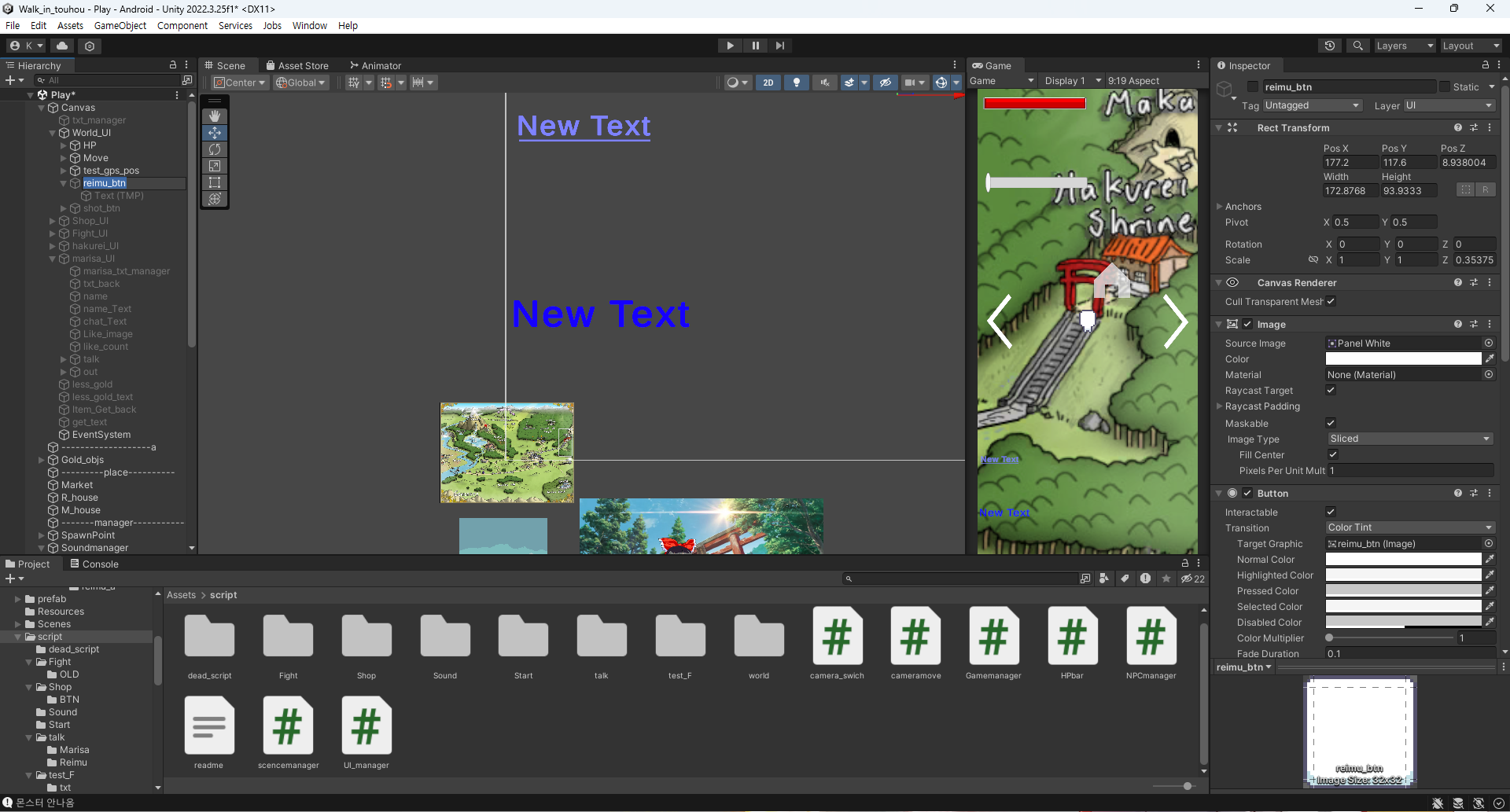
Task: Click the Play button
Action: coord(730,46)
